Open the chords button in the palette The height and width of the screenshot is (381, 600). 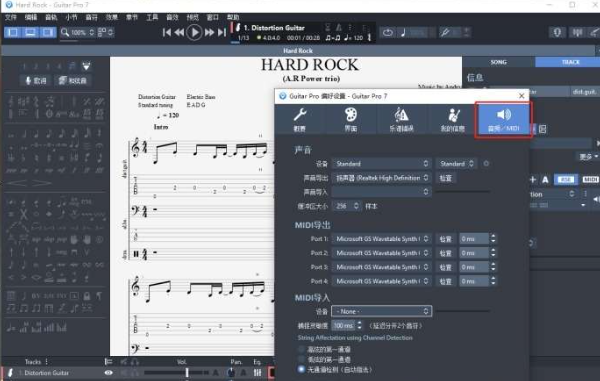(x=72, y=80)
